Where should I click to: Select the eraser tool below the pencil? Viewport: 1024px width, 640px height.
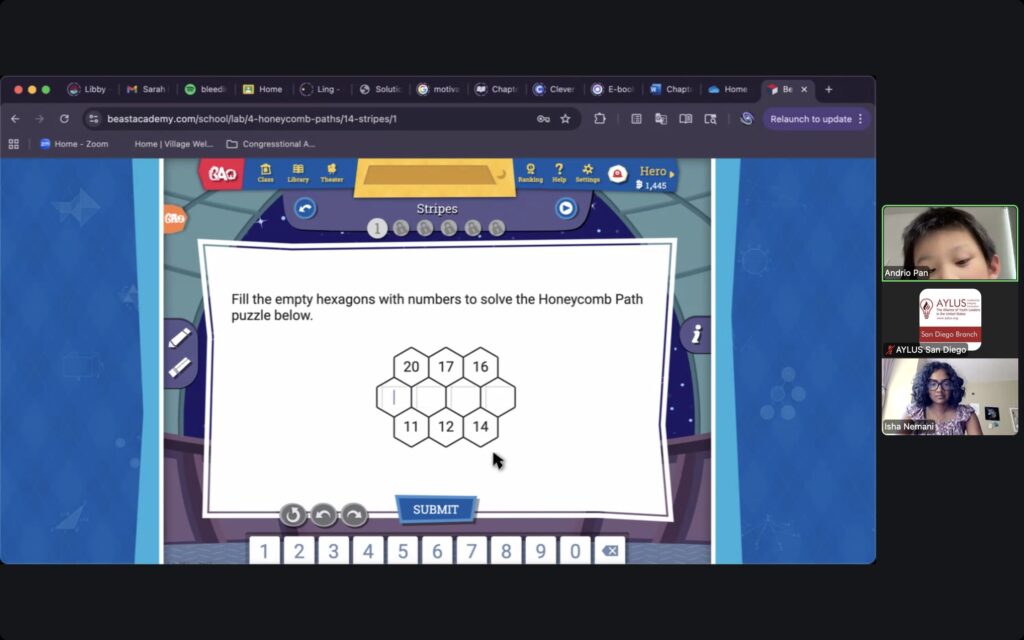tap(180, 368)
